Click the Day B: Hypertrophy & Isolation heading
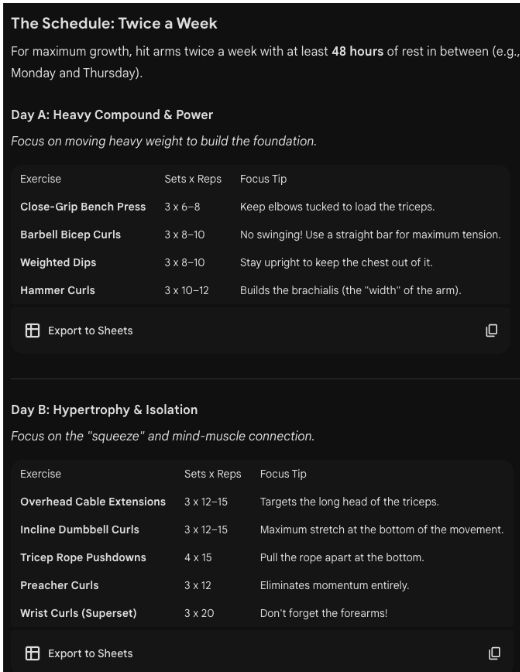Image resolution: width=520 pixels, height=672 pixels. (x=104, y=410)
